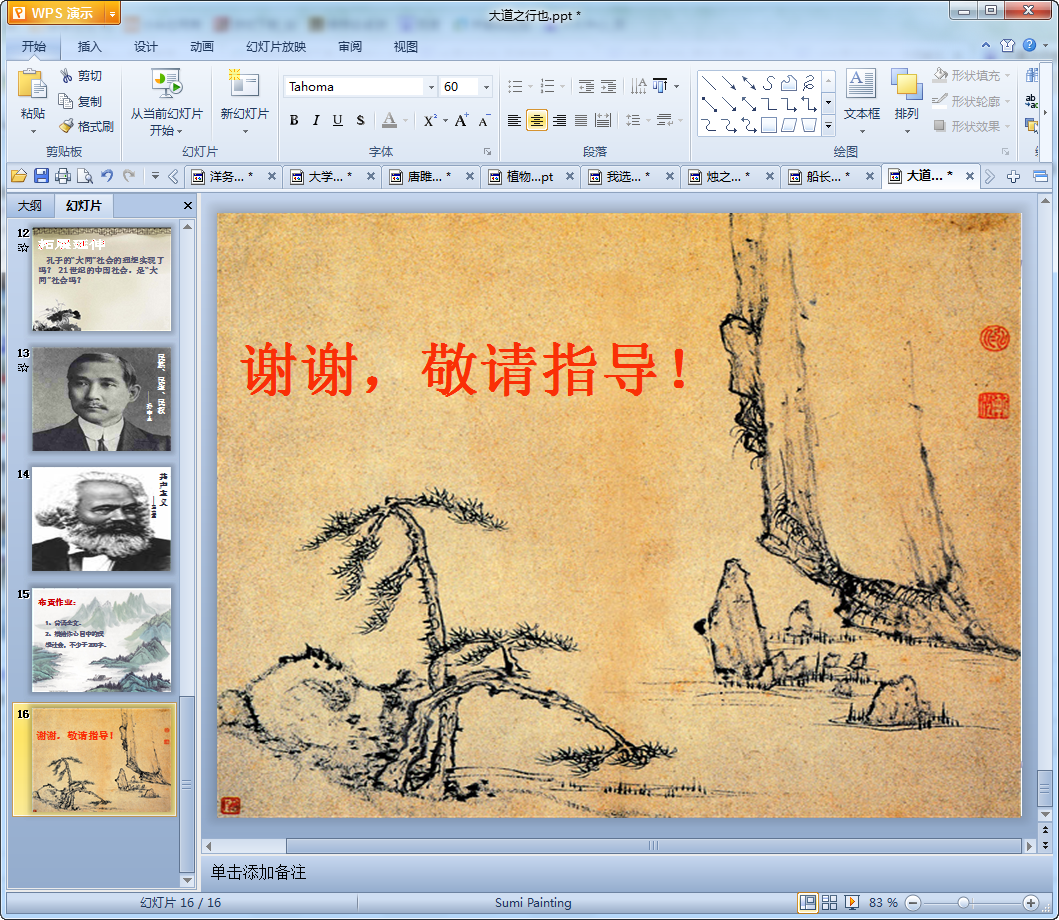Viewport: 1059px width, 920px height.
Task: Open the text box tool icon
Action: [861, 84]
